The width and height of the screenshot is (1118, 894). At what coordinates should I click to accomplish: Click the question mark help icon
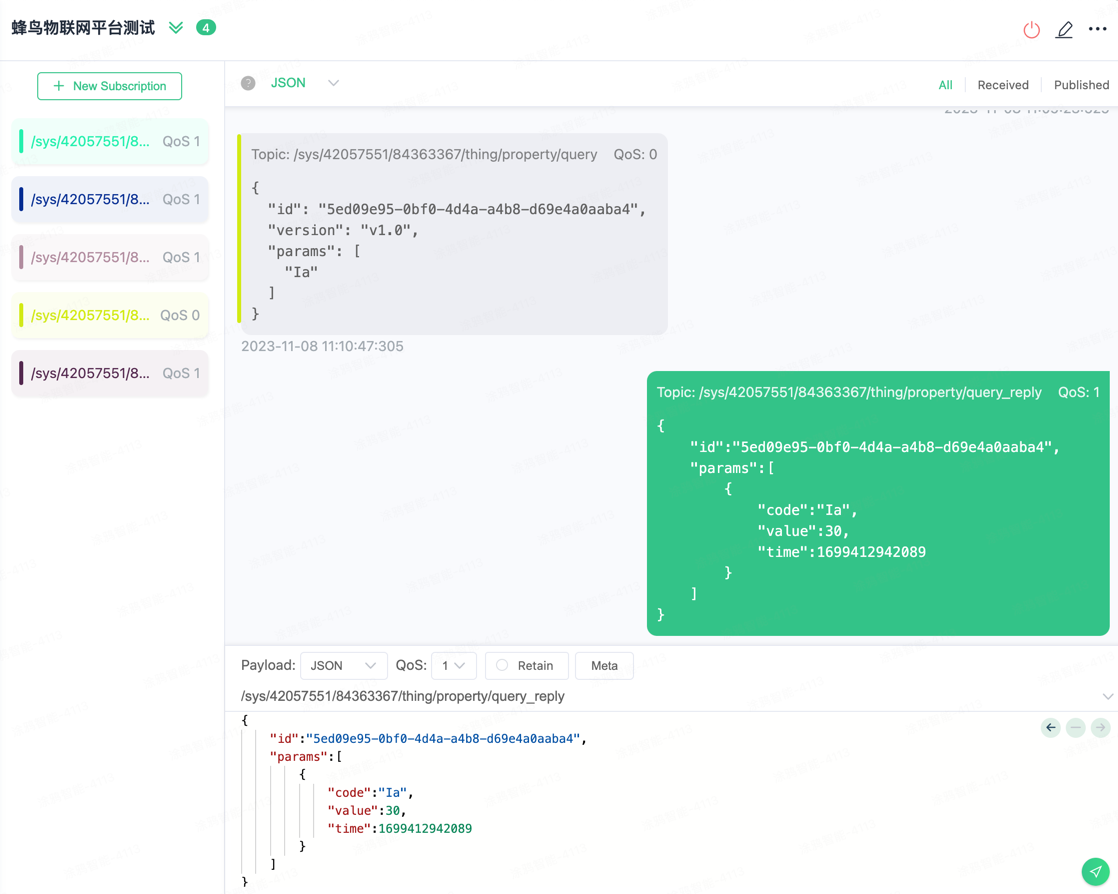click(248, 83)
